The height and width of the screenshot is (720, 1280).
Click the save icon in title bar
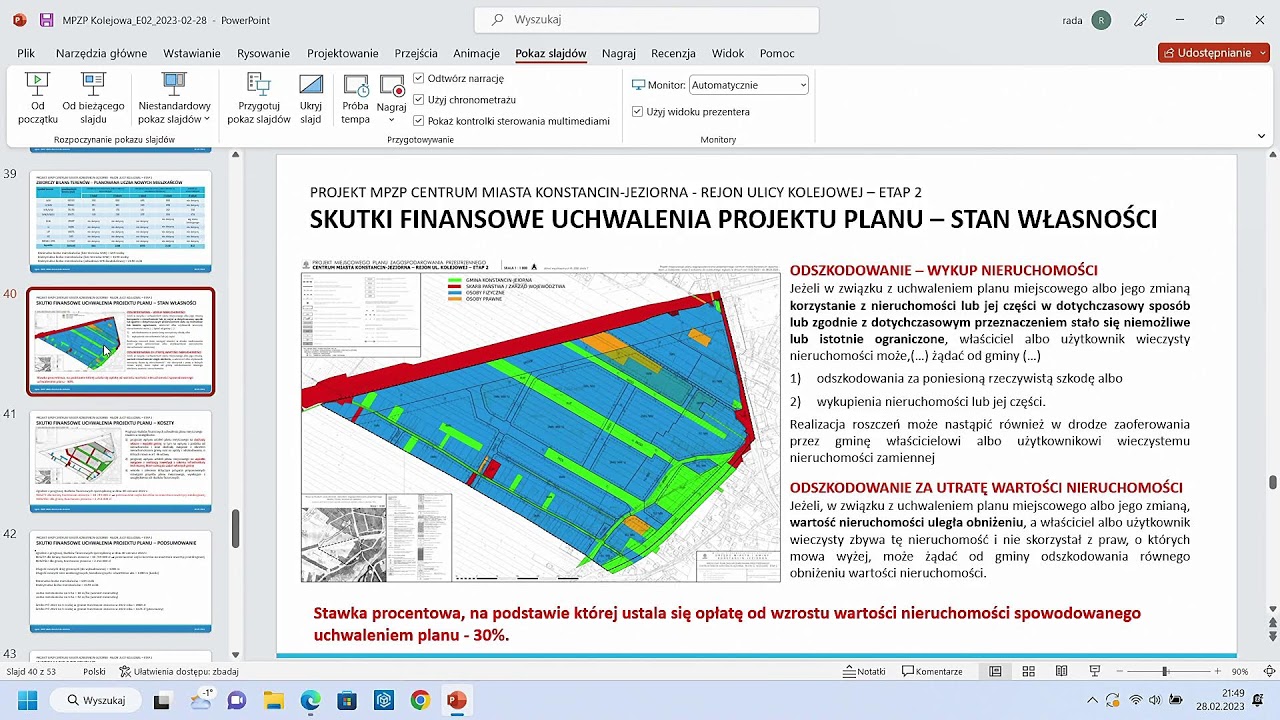coord(47,20)
